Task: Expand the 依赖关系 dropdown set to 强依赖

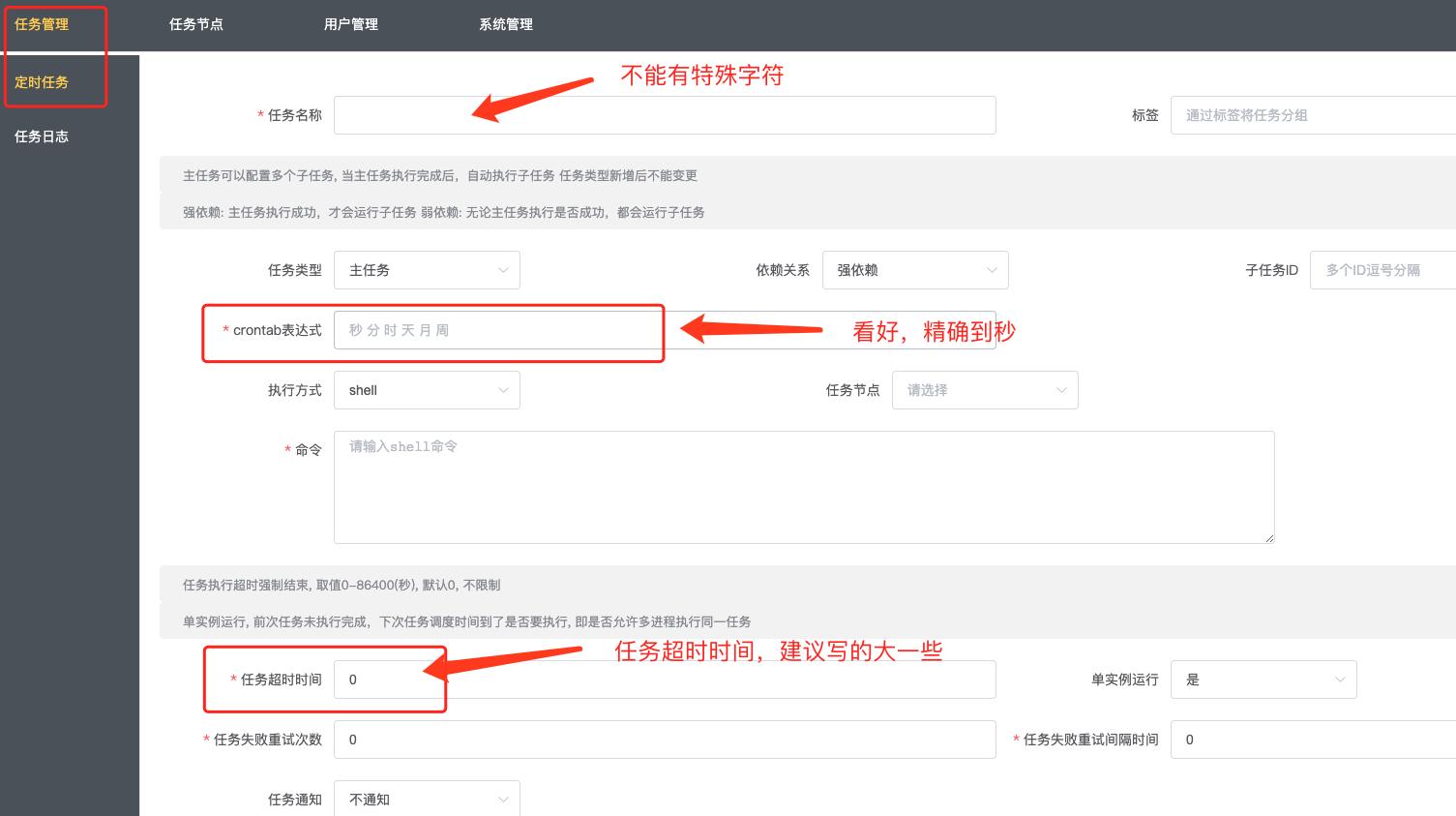Action: (x=914, y=270)
